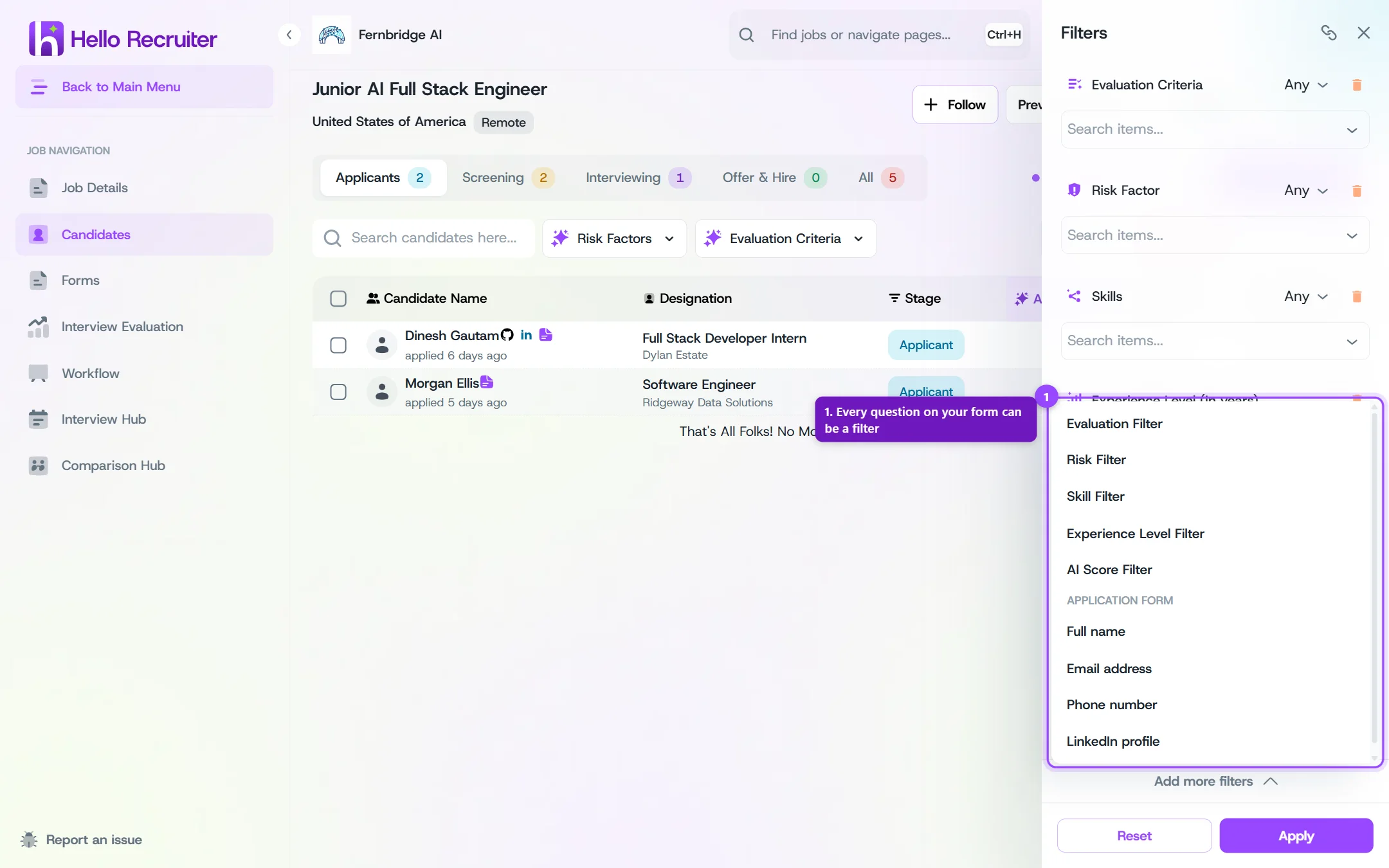Change Skills Any match dropdown
1389x868 pixels.
[x=1305, y=296]
